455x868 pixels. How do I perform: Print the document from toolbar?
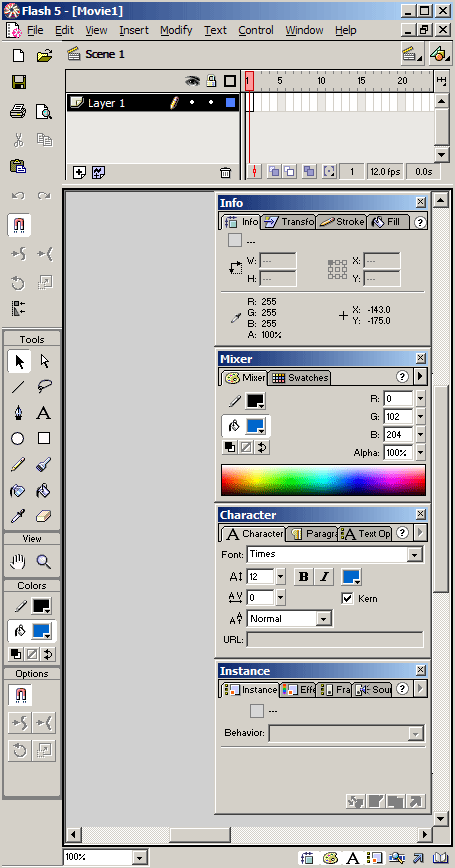click(18, 112)
